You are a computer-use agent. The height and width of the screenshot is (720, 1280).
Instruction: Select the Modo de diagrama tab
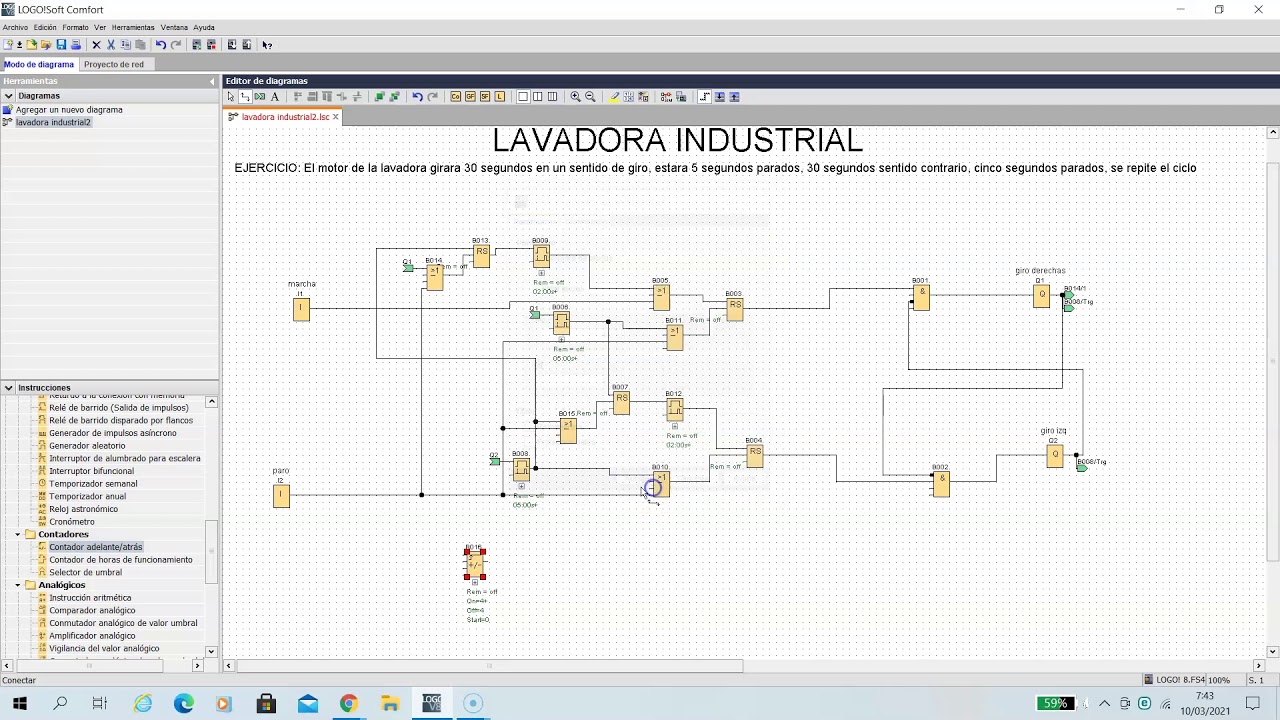(x=39, y=64)
